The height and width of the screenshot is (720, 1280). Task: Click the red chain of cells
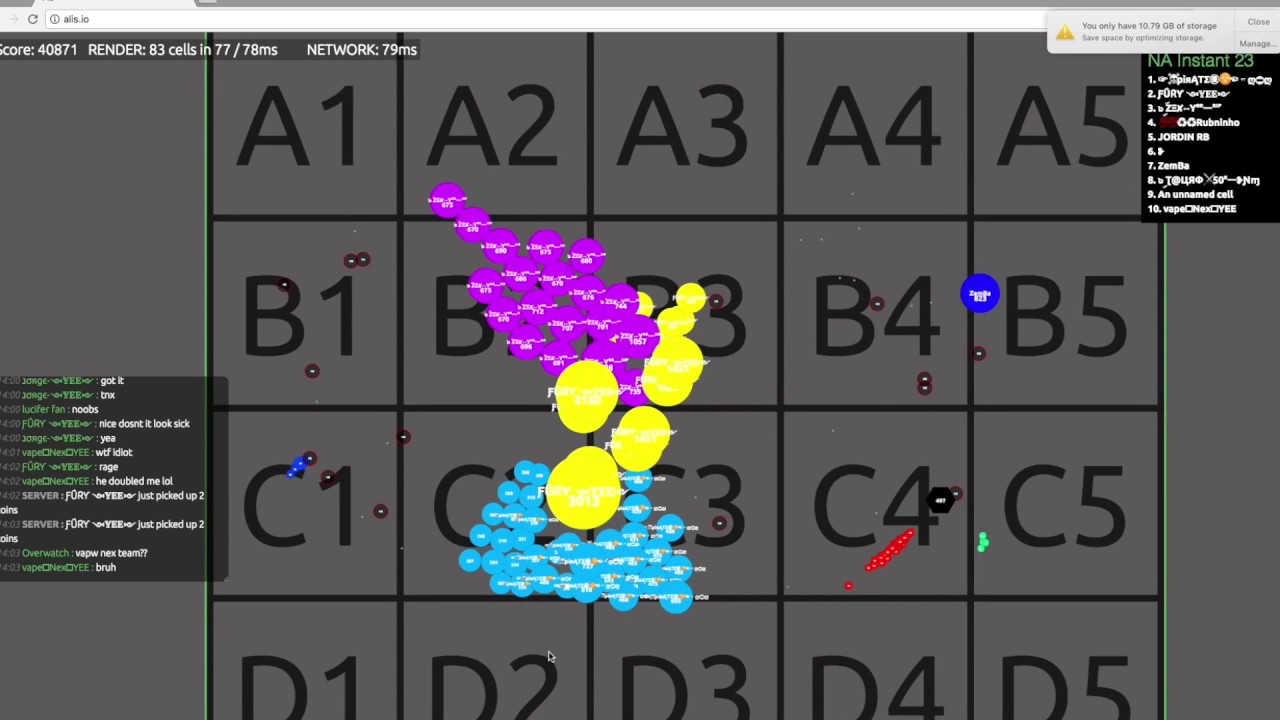coord(888,550)
